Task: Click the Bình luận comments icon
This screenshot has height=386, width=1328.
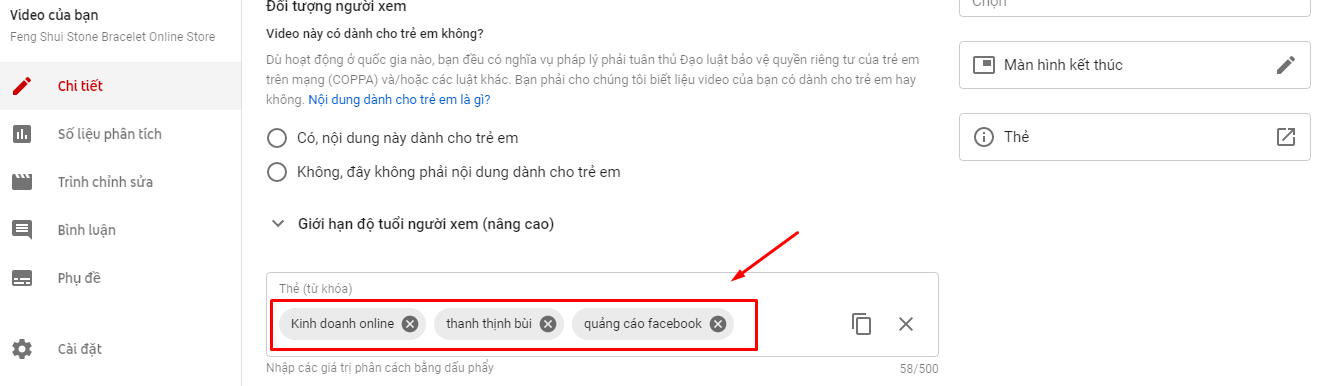Action: [22, 230]
